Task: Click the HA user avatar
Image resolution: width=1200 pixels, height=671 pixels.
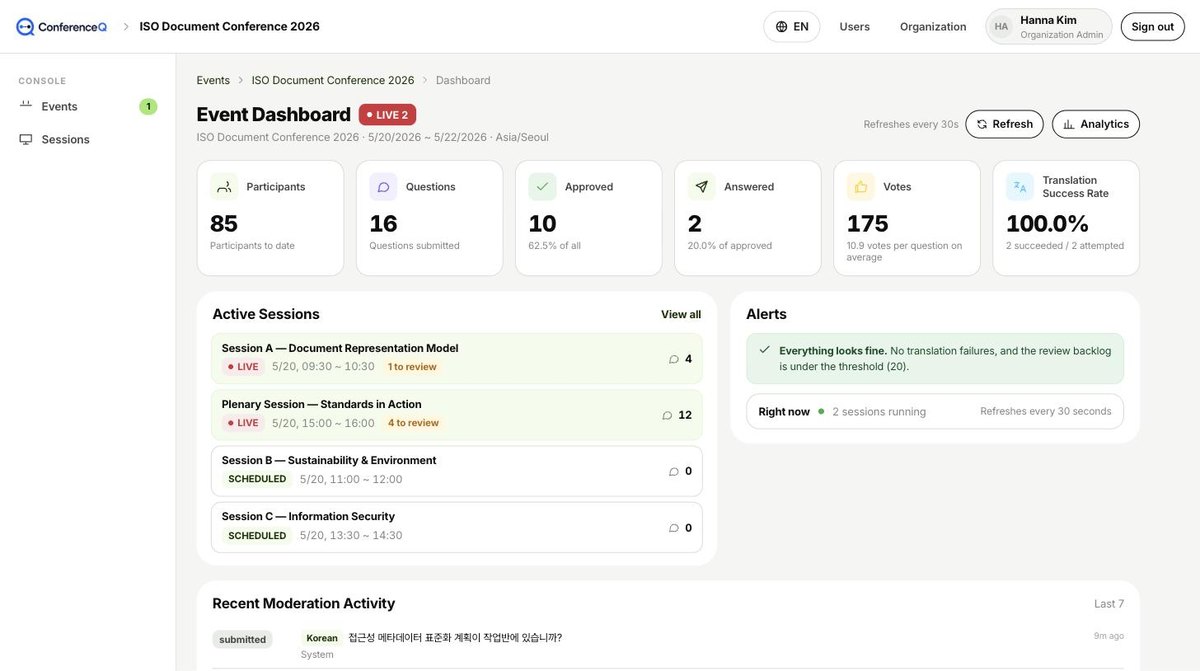Action: pos(1001,27)
